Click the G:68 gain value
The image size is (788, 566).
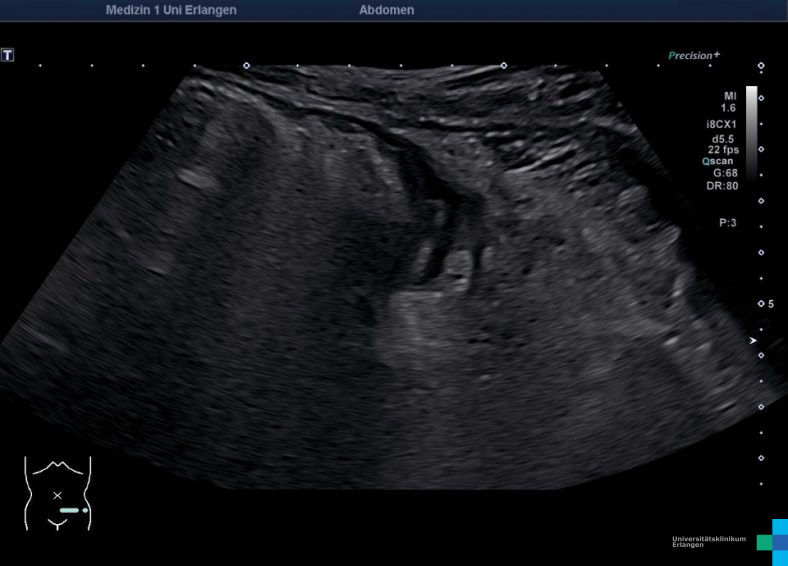725,173
